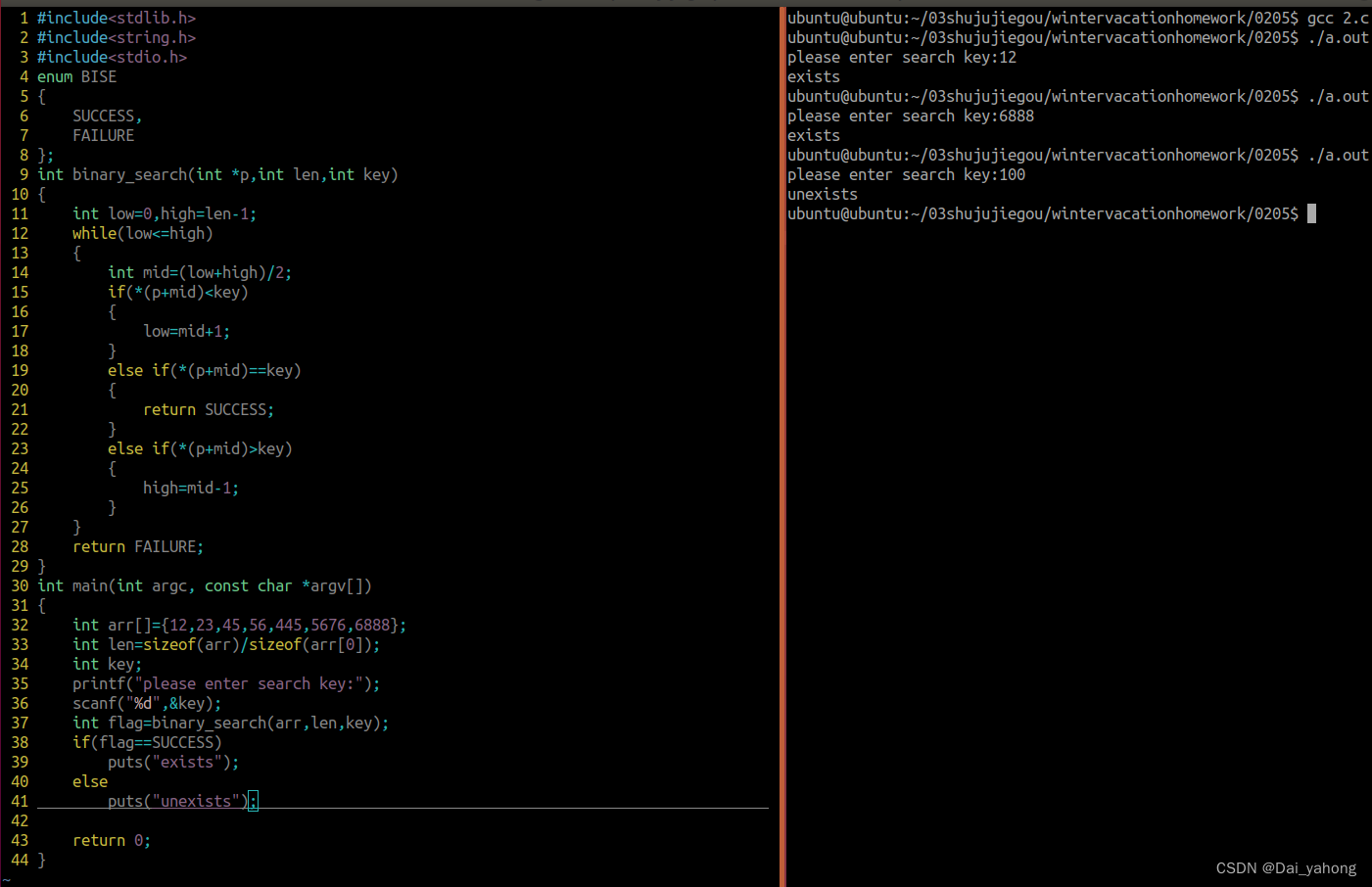
Task: Click the 'int arr[]' array initialization line
Action: 239,625
